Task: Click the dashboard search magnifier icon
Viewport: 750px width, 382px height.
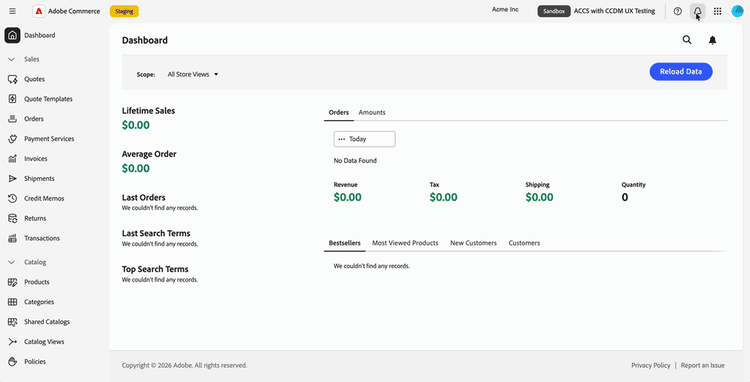Action: pos(687,40)
